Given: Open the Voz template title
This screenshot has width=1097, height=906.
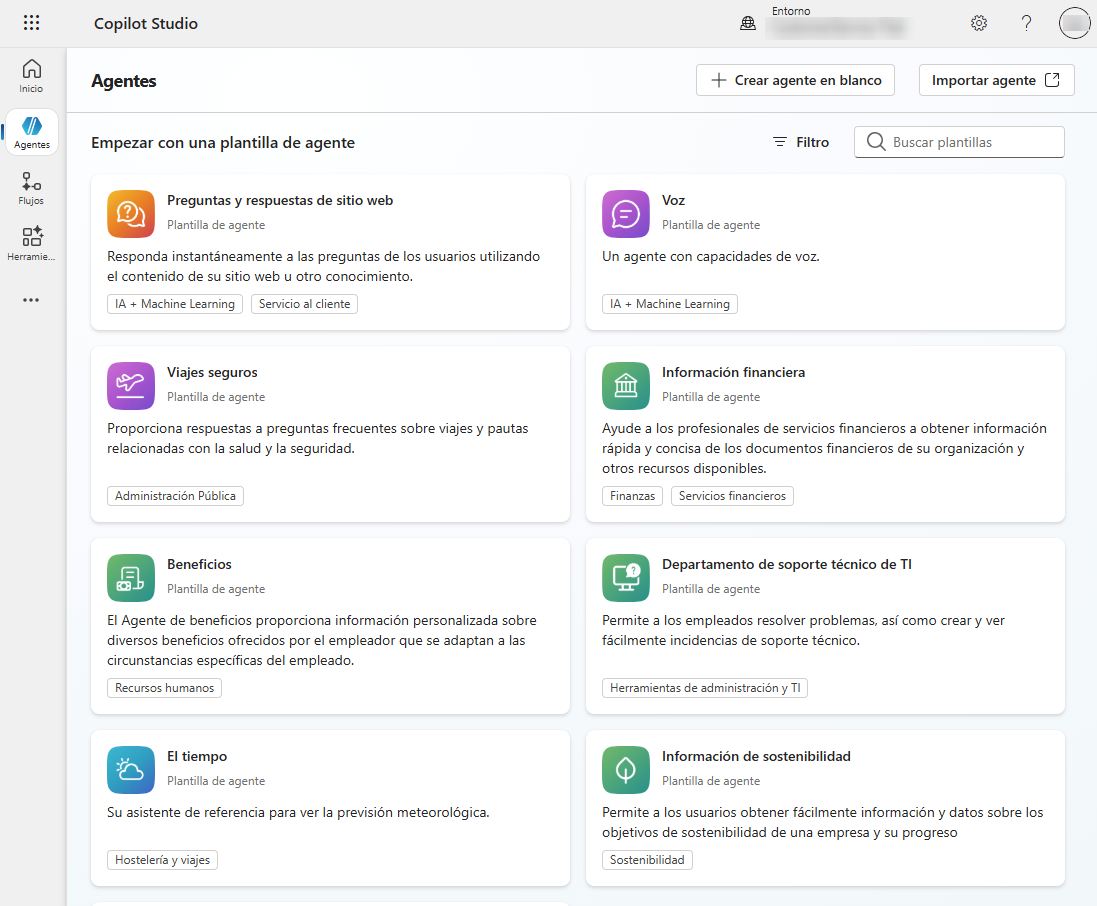Looking at the screenshot, I should tap(673, 200).
